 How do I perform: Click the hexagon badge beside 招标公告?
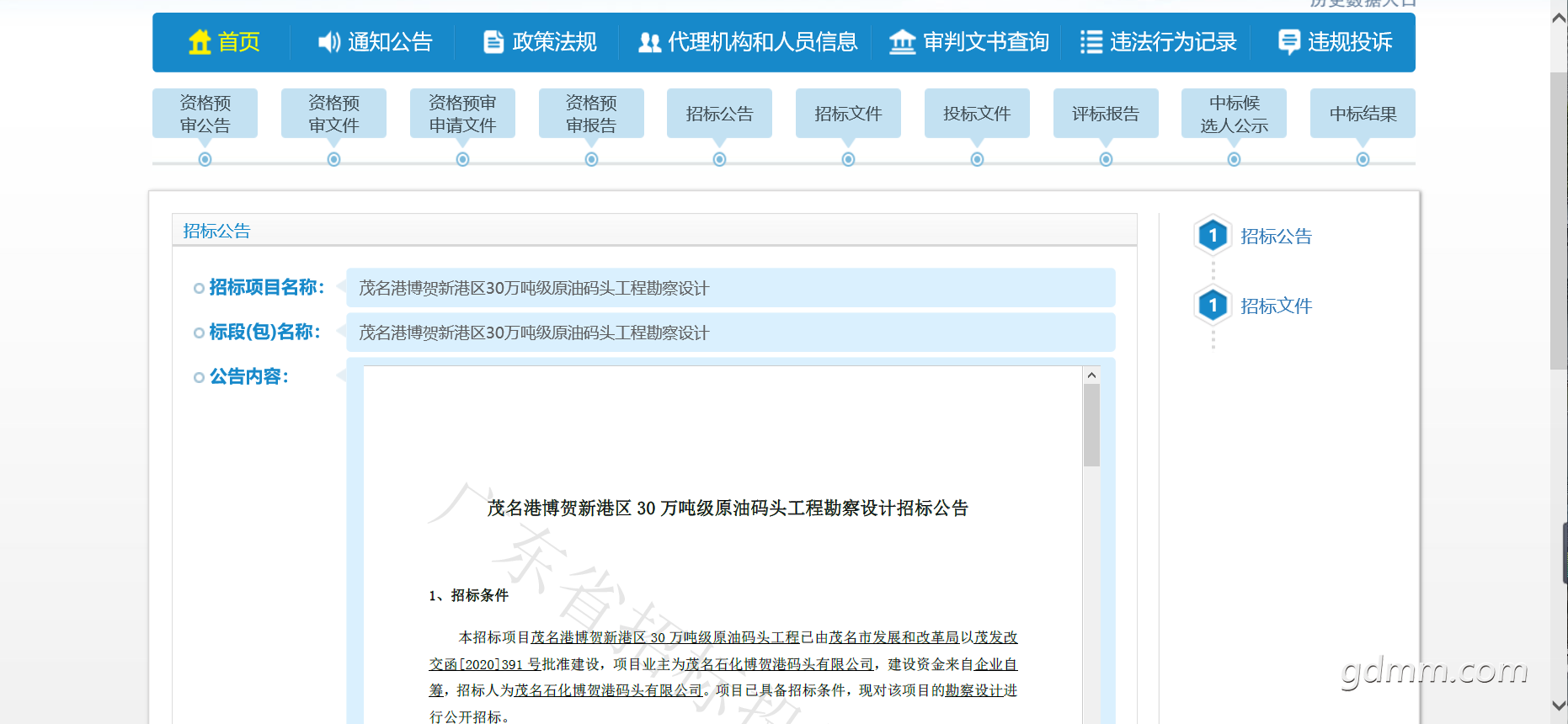(1213, 236)
